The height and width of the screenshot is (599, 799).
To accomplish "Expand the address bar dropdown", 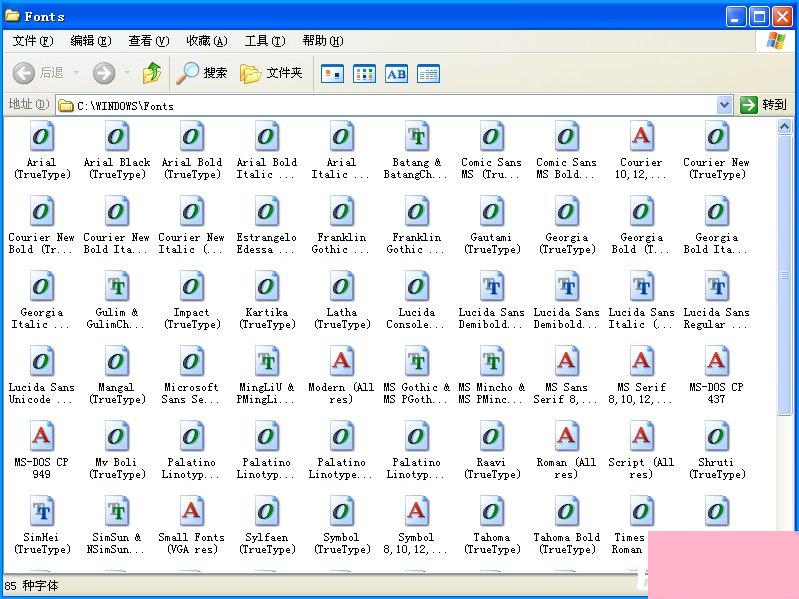I will [724, 105].
